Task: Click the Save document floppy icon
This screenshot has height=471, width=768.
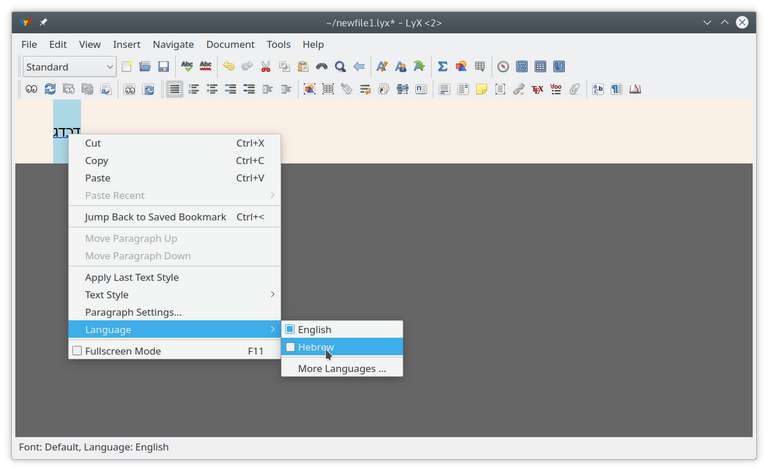Action: [164, 67]
